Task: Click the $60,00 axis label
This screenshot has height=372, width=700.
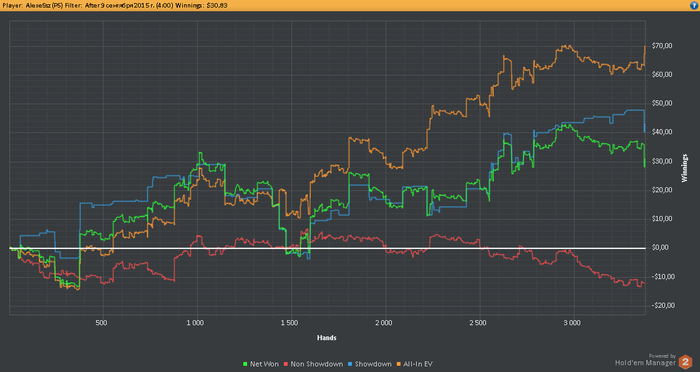Action: click(x=662, y=75)
